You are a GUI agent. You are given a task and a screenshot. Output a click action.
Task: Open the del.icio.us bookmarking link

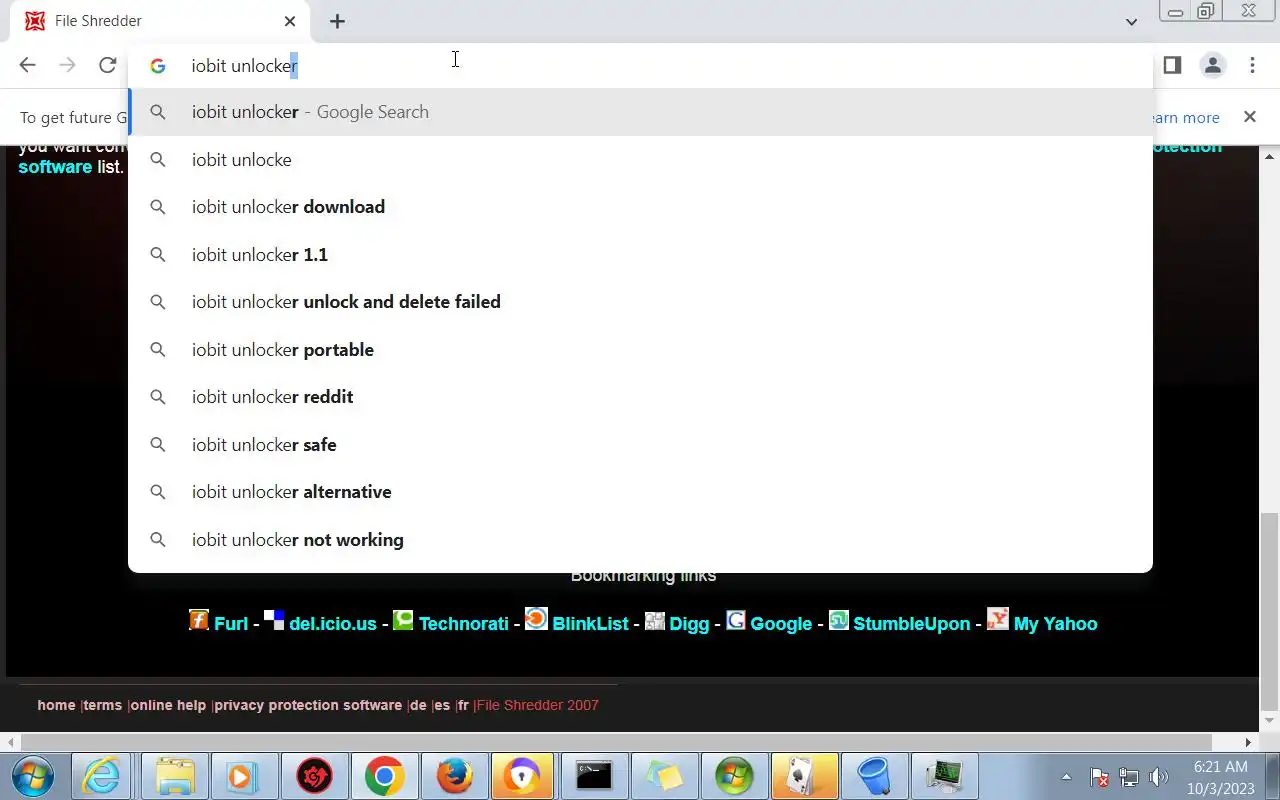[333, 624]
